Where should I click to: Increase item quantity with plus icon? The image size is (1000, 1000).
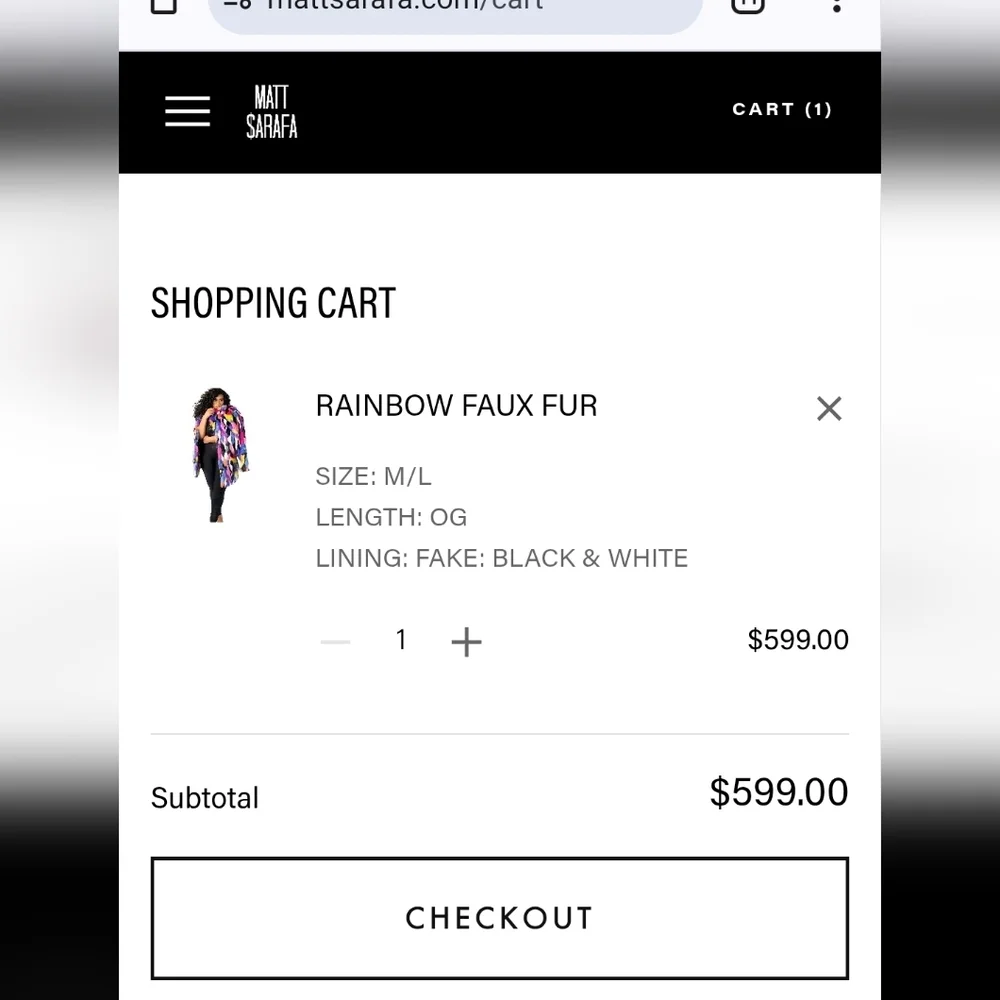click(466, 641)
